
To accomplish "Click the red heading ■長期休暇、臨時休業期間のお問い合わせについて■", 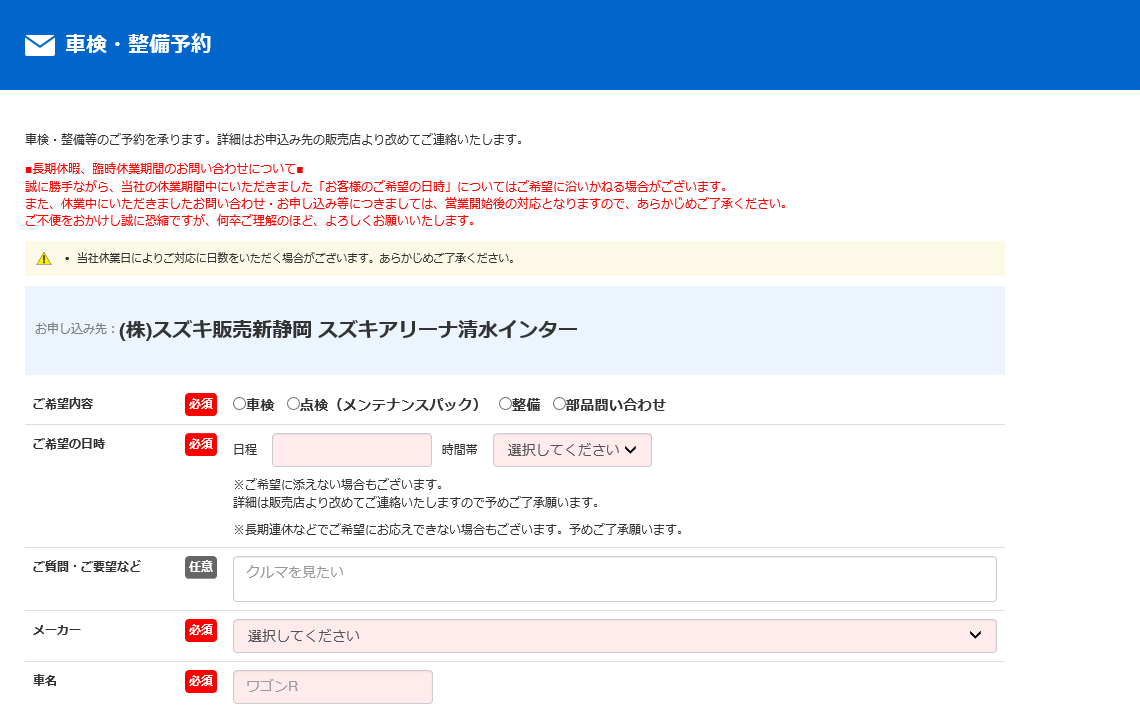I will 164,169.
